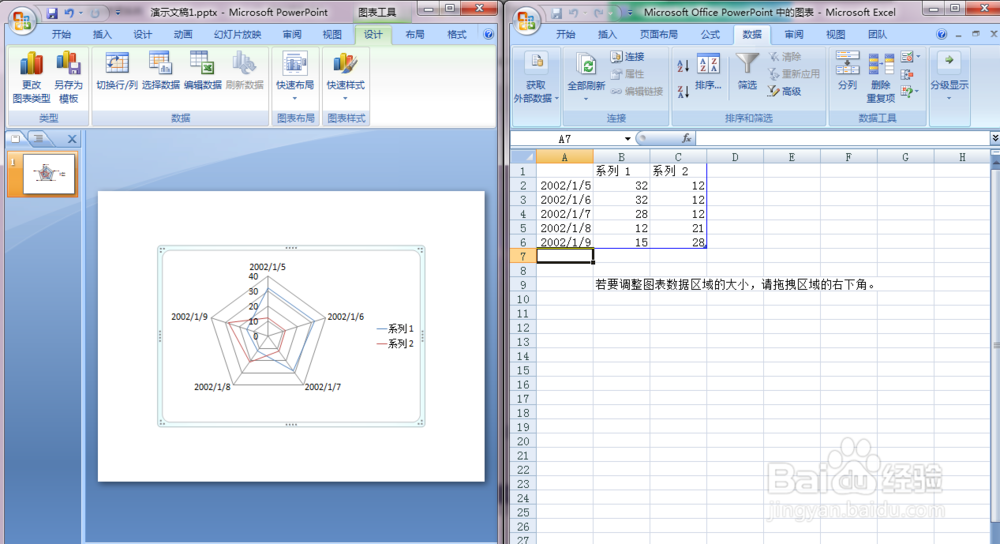Click Excel Get External Data icon
This screenshot has height=544, width=1000.
536,78
